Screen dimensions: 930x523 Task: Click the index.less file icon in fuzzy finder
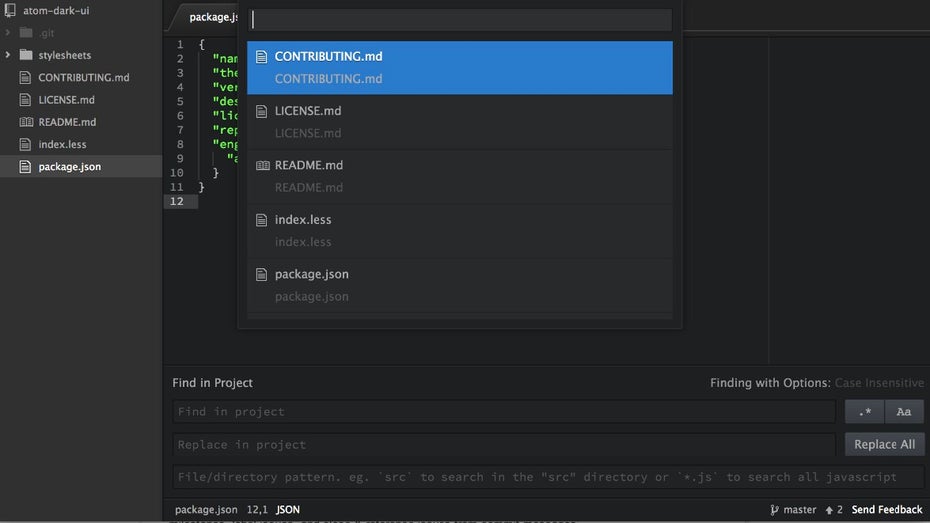pyautogui.click(x=262, y=220)
